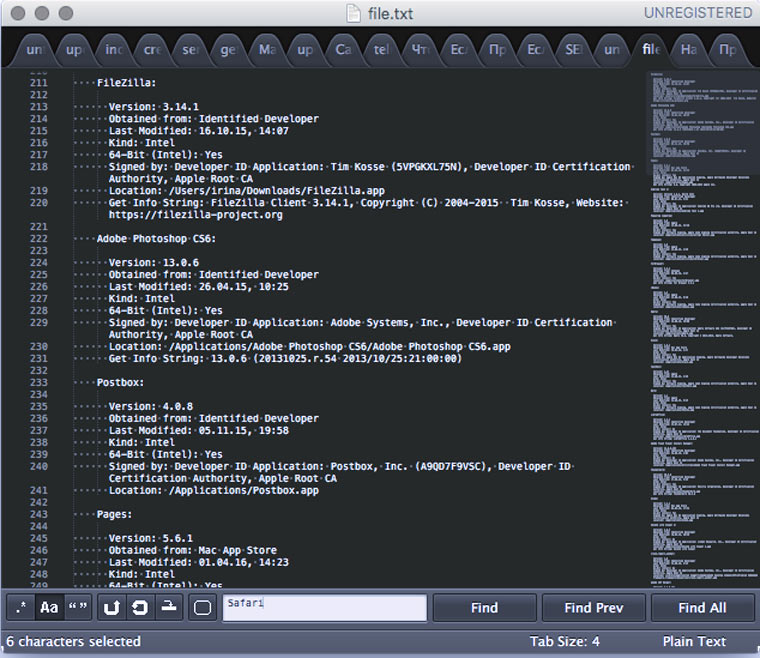Select the active 'file' tab
The image size is (760, 658).
(x=650, y=49)
